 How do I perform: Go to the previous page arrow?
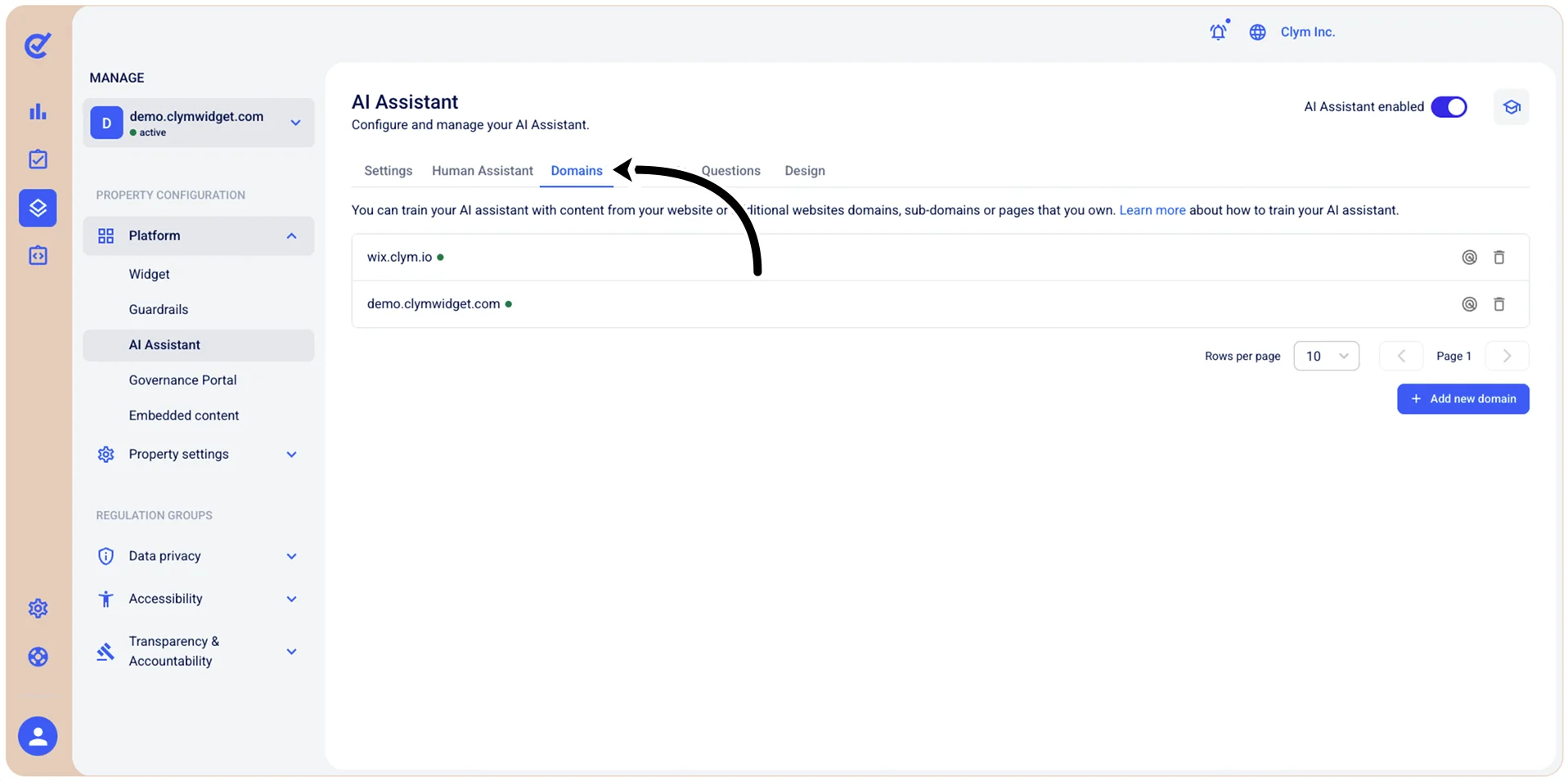click(1401, 357)
